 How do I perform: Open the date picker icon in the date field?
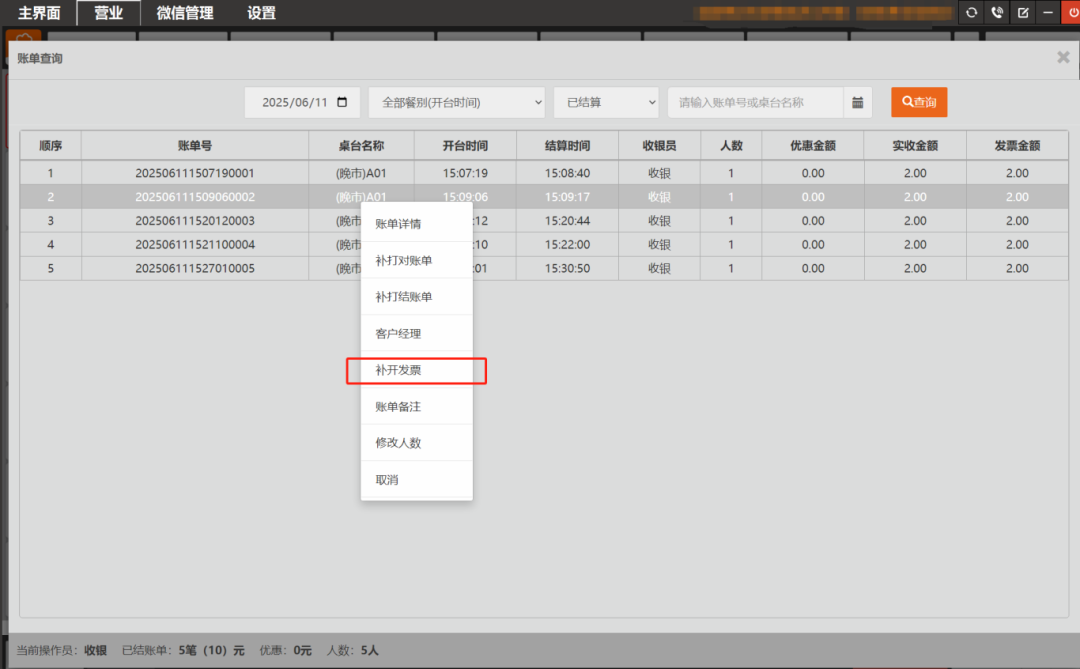pyautogui.click(x=343, y=102)
